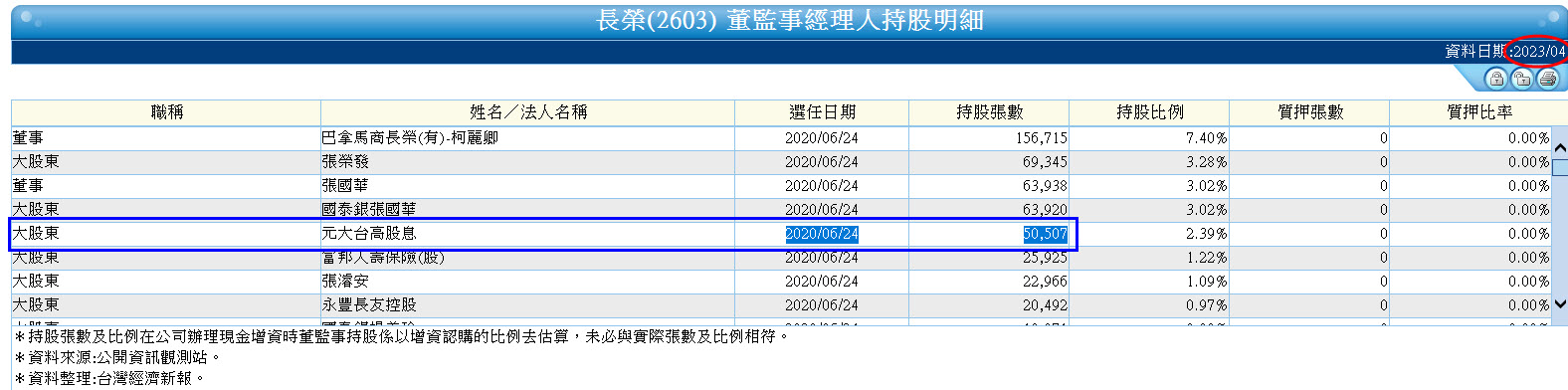Click the 質押張數 column header
1568x390 pixels.
1309,112
